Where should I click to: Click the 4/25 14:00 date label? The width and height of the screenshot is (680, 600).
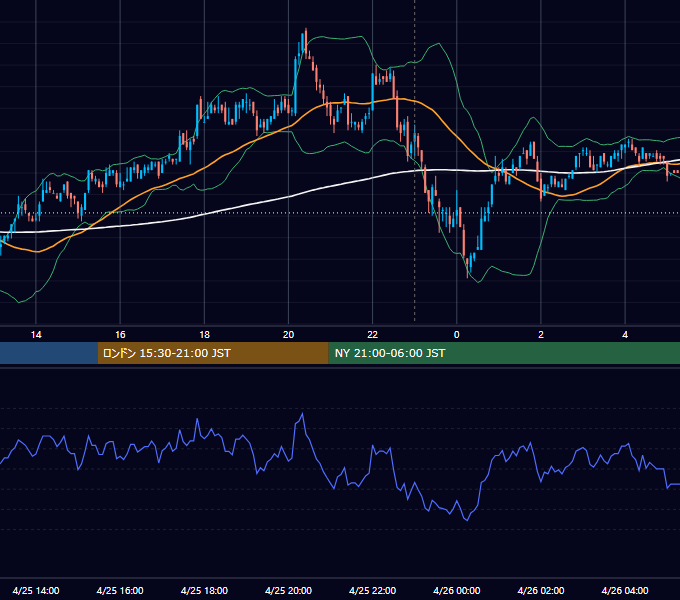point(36,590)
